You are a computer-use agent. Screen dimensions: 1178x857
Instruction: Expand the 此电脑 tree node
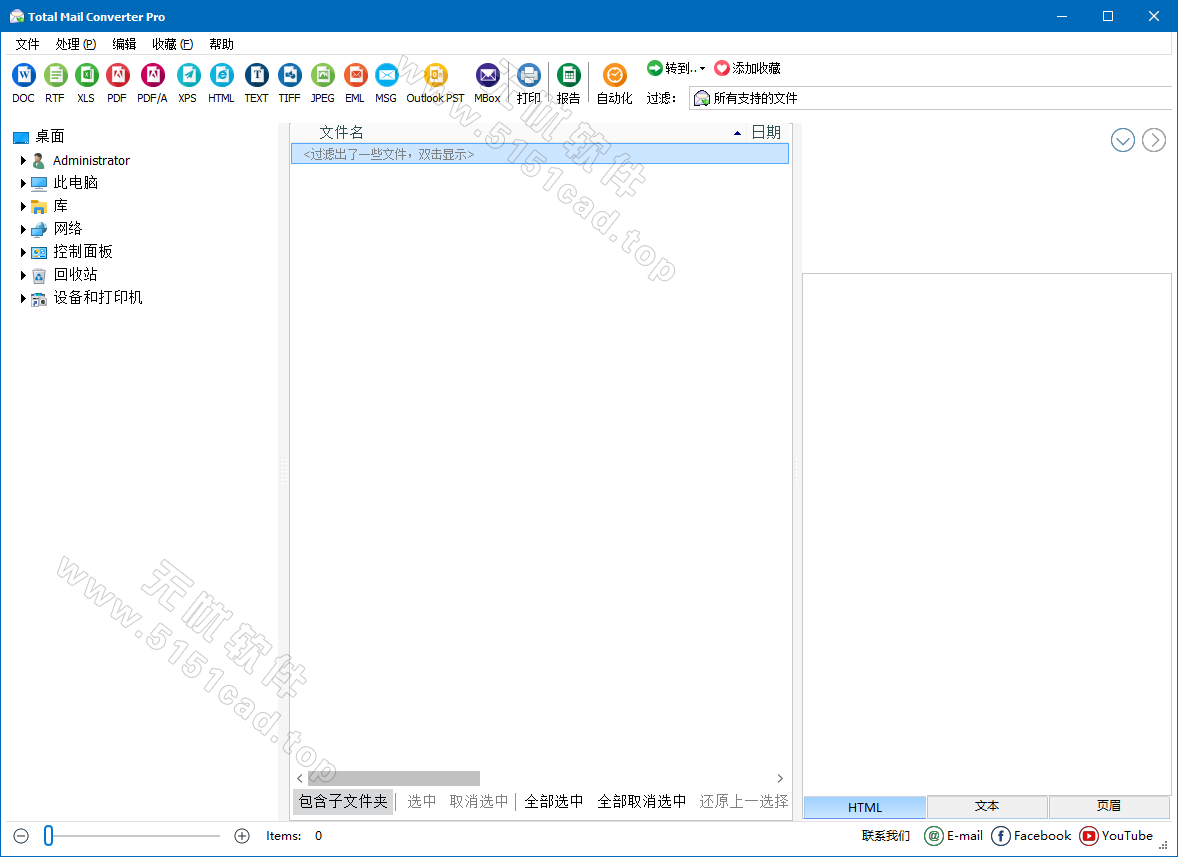click(x=23, y=182)
